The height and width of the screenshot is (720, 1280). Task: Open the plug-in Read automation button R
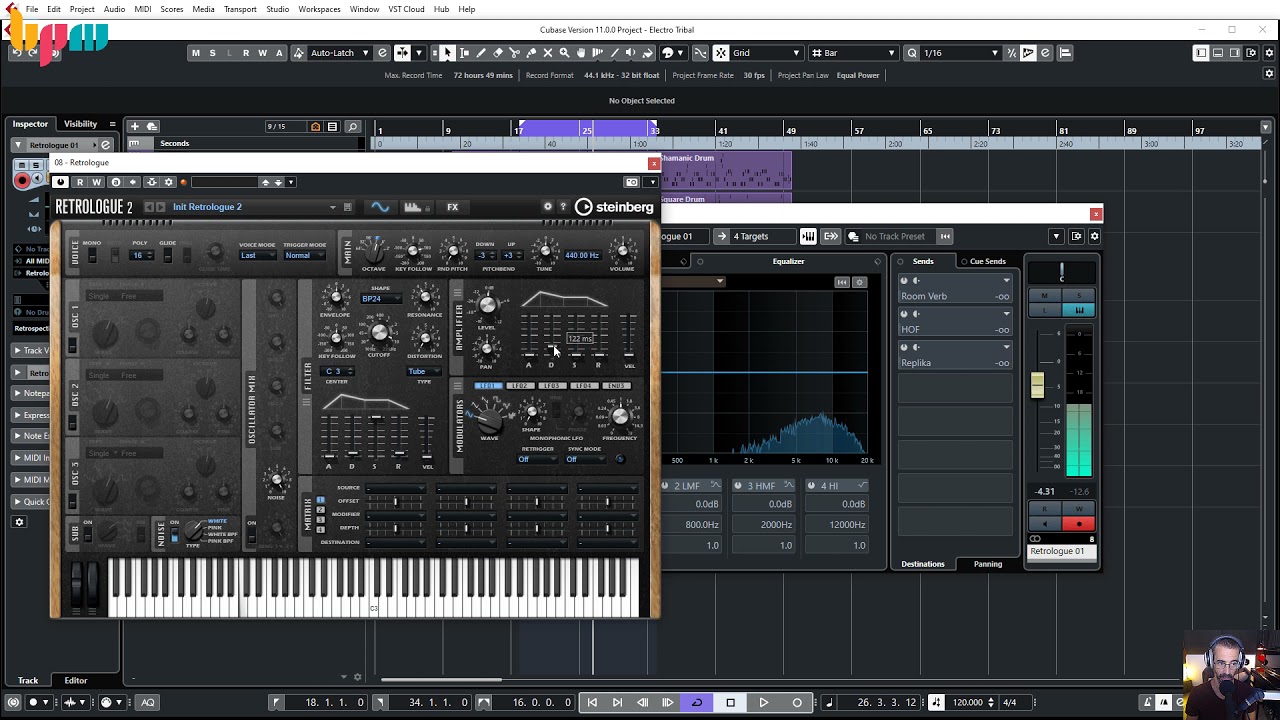coord(80,182)
